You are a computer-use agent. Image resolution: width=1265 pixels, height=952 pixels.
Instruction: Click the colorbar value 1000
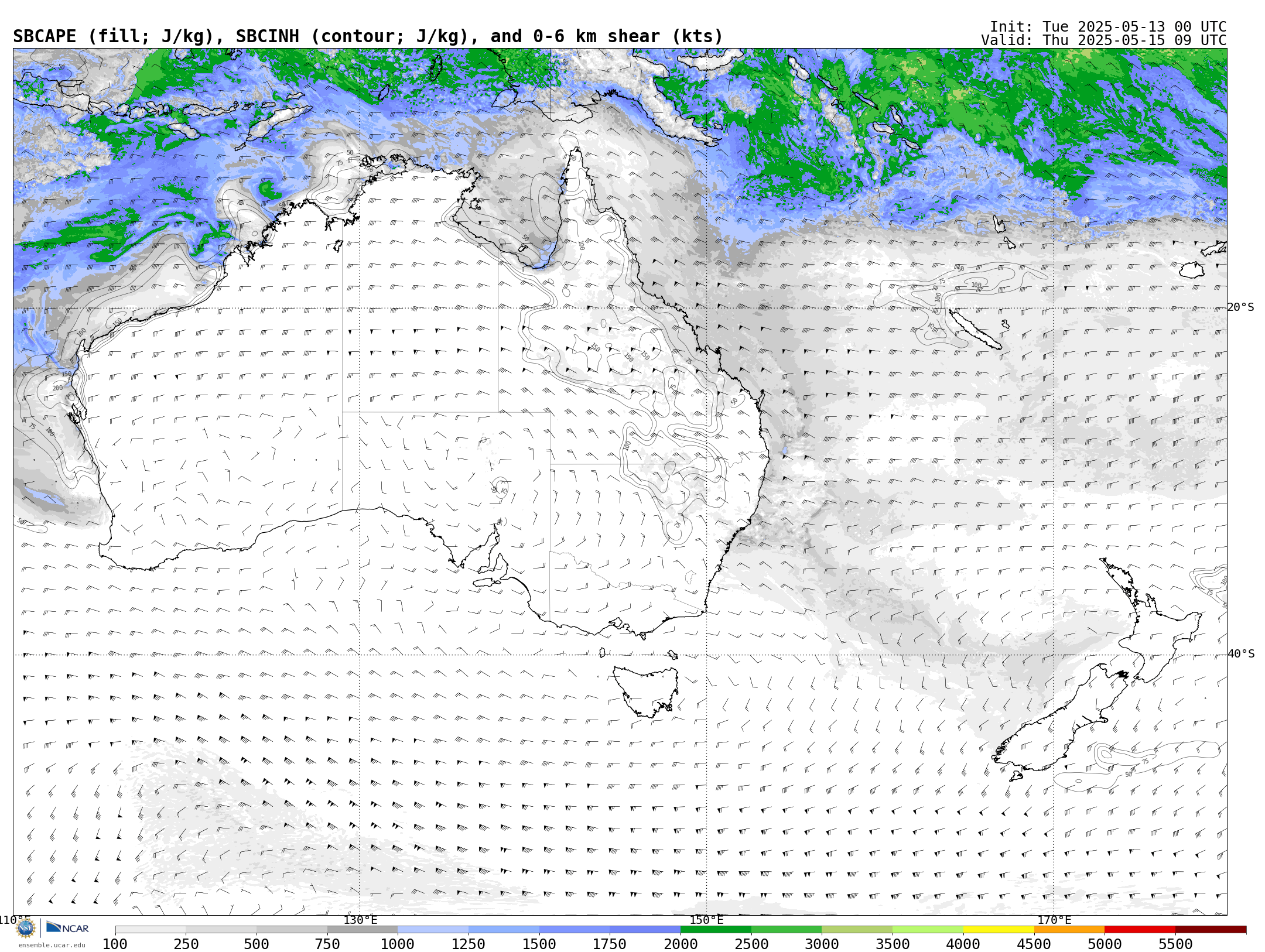[x=398, y=944]
